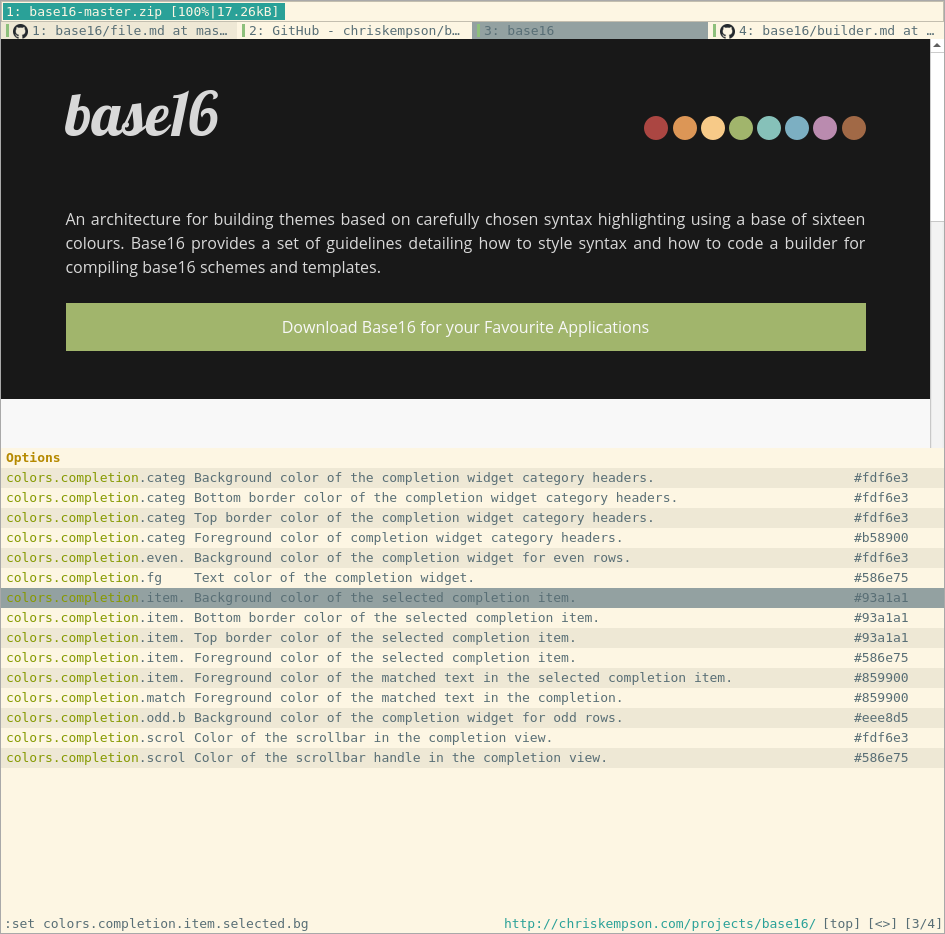The width and height of the screenshot is (945, 934).
Task: Click GitHub favicon on base16/builder.md tab
Action: tap(727, 31)
